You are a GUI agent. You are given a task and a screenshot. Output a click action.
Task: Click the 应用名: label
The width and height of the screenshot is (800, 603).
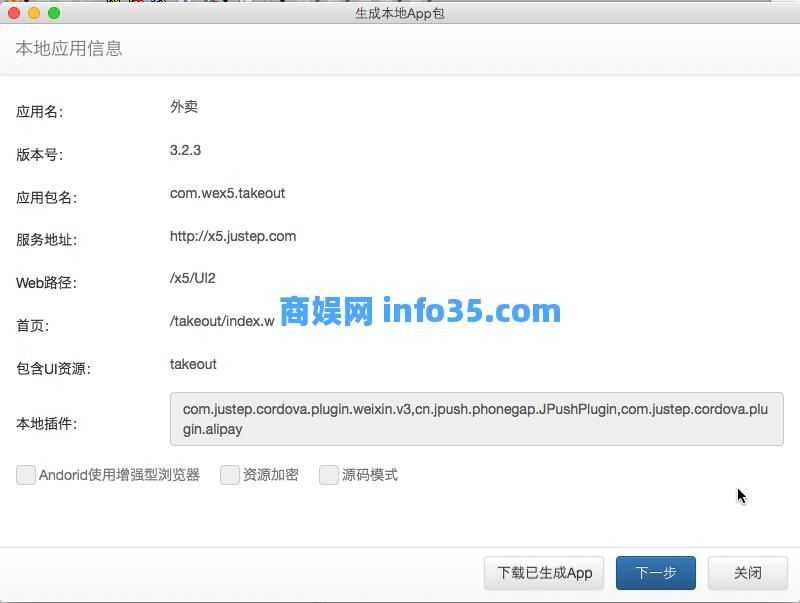[x=39, y=112]
